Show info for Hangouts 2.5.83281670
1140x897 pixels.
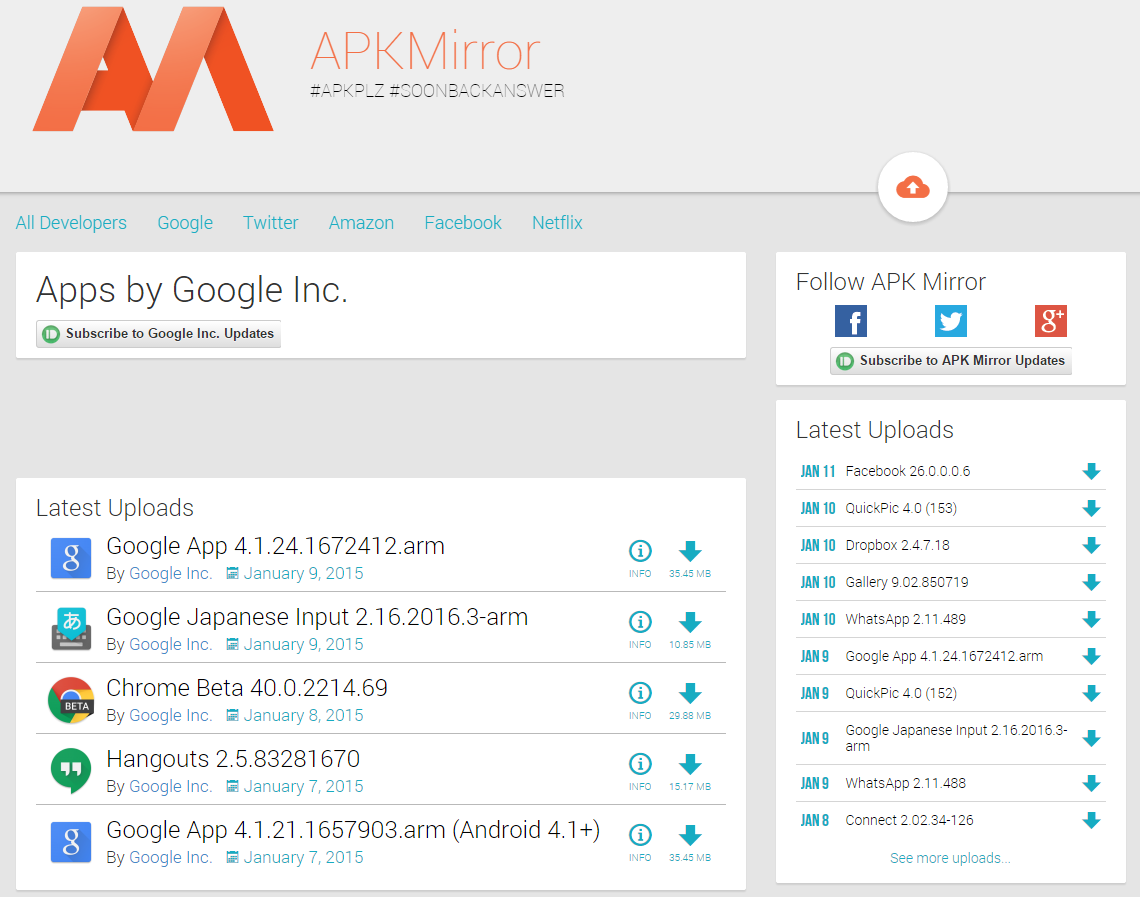click(x=640, y=764)
